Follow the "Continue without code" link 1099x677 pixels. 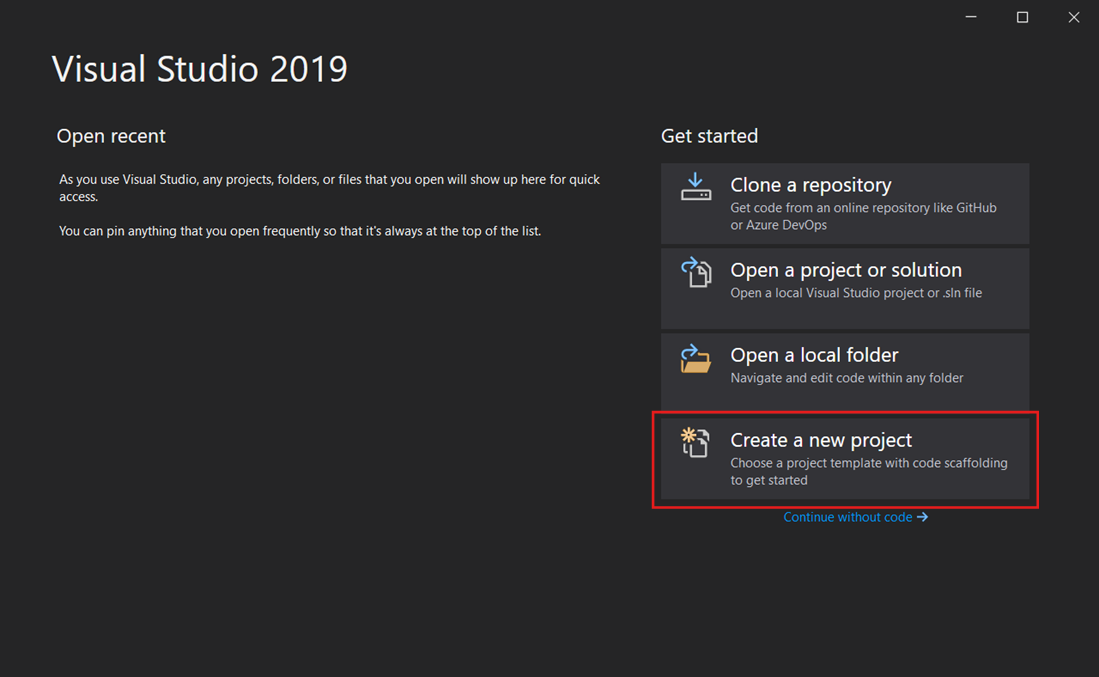(x=847, y=517)
